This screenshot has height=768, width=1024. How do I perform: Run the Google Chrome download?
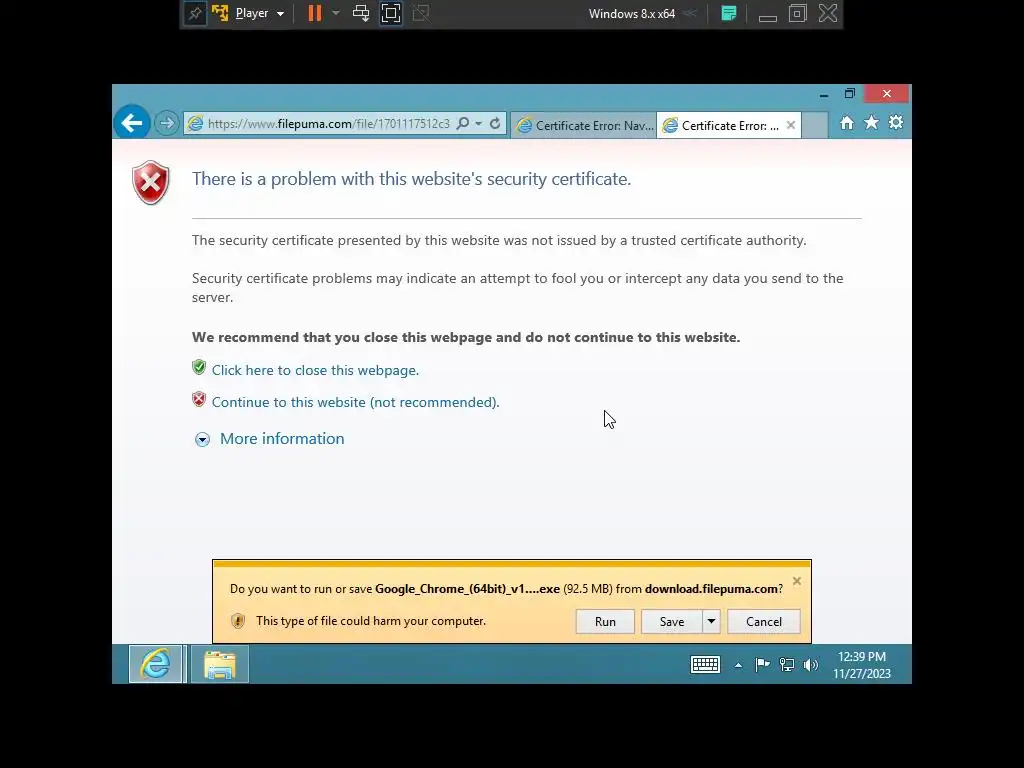pos(605,622)
